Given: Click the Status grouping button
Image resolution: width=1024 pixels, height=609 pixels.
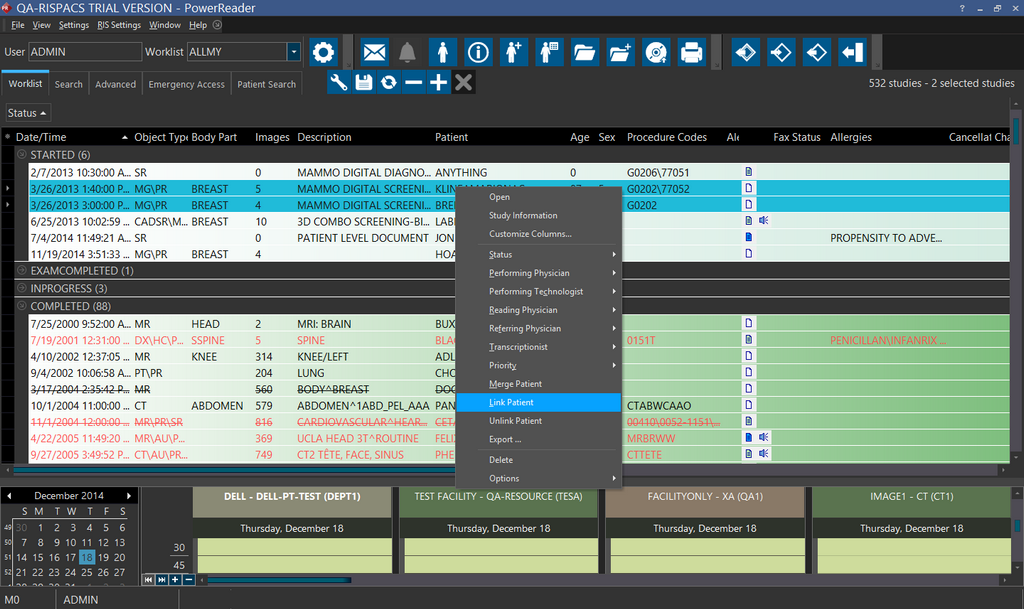Looking at the screenshot, I should tap(27, 113).
